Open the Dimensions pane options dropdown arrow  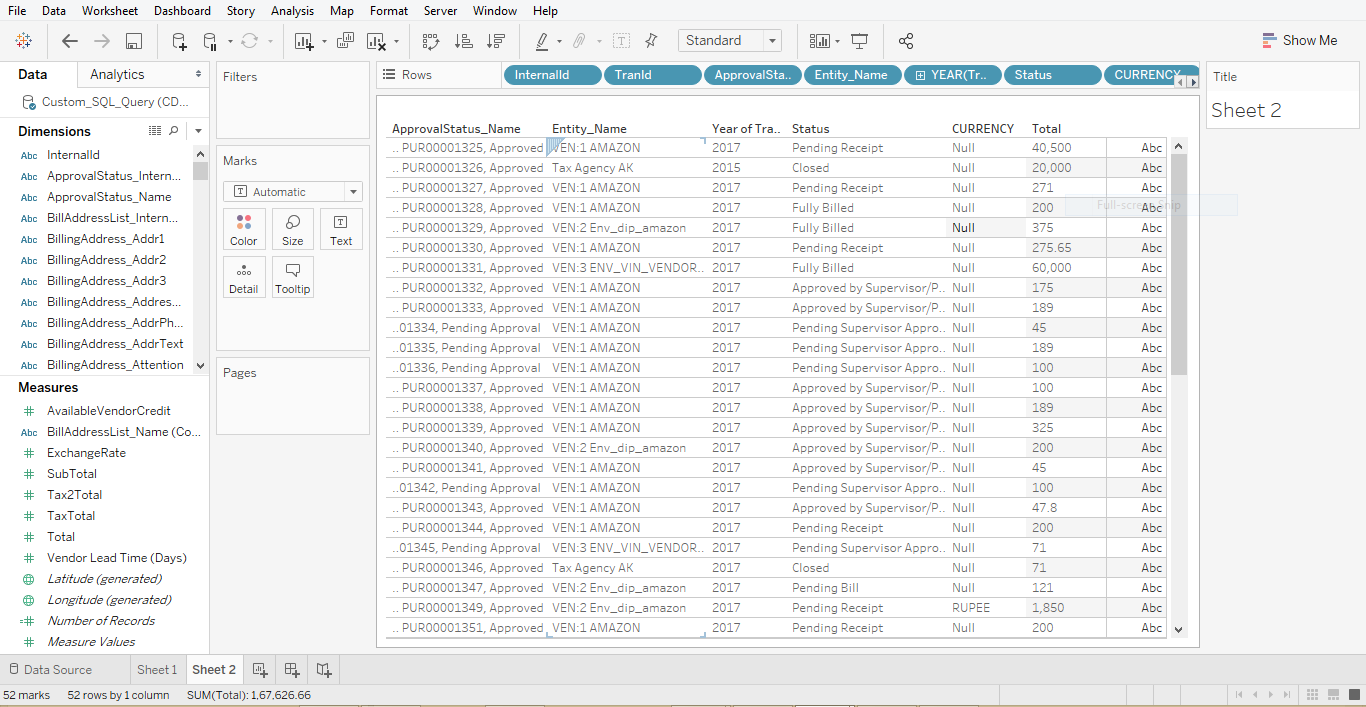pyautogui.click(x=197, y=131)
